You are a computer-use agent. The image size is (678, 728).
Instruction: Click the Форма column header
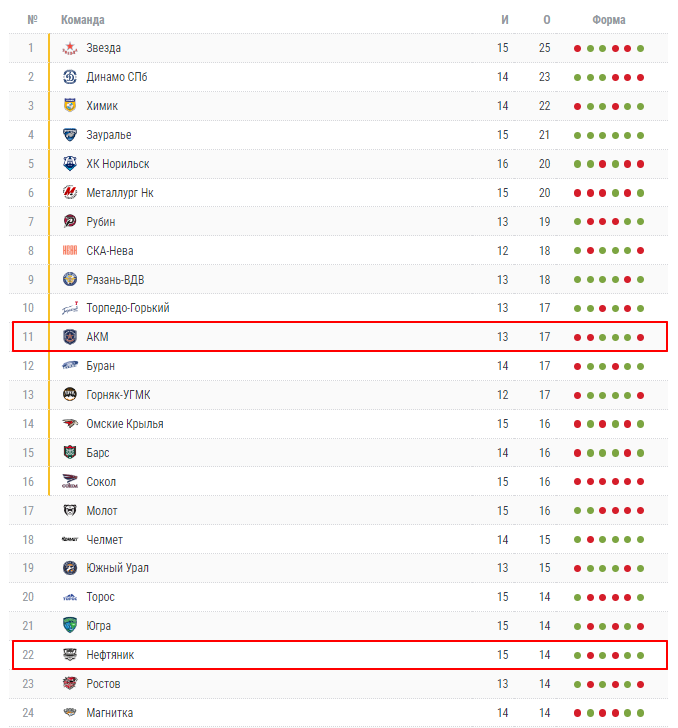(x=609, y=20)
